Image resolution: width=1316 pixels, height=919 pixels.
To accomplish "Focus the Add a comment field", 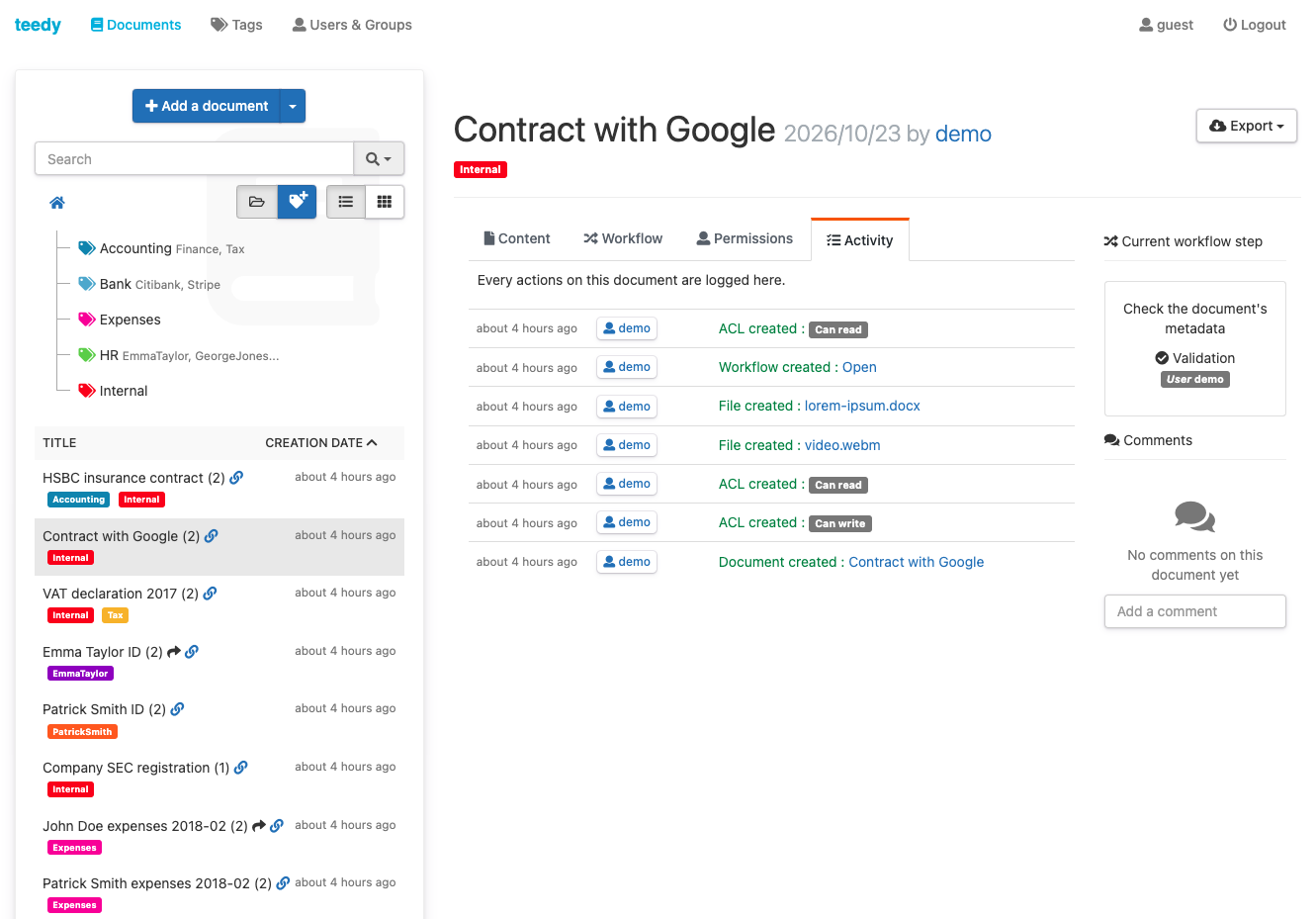I will pyautogui.click(x=1195, y=611).
